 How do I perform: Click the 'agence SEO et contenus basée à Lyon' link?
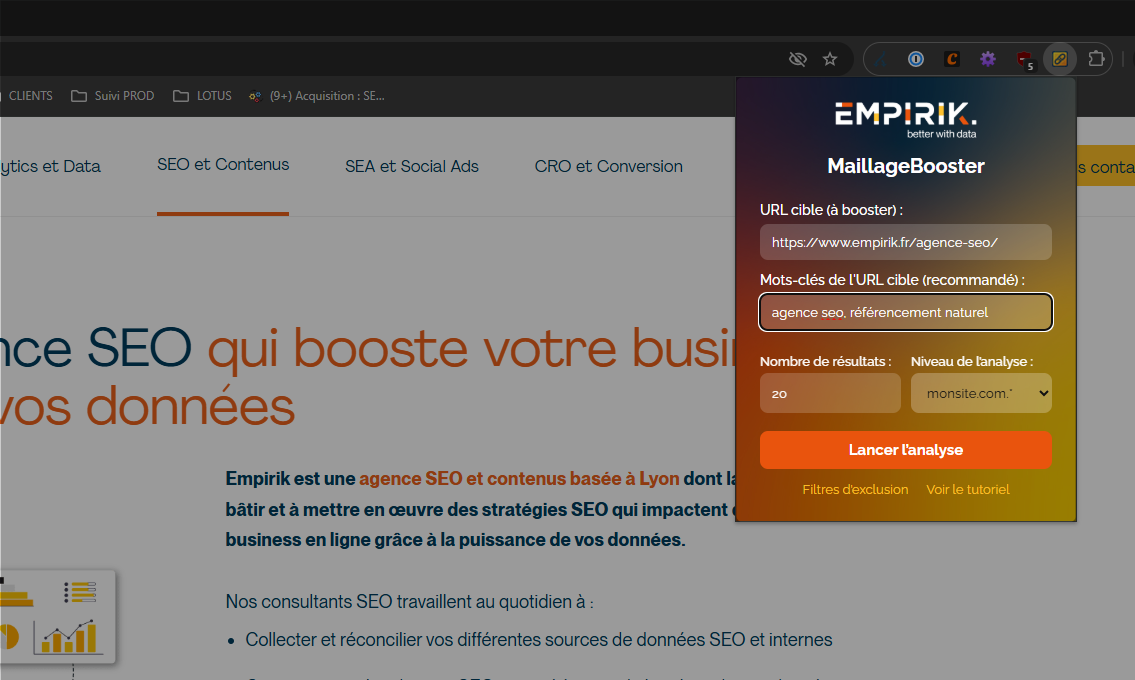(519, 479)
